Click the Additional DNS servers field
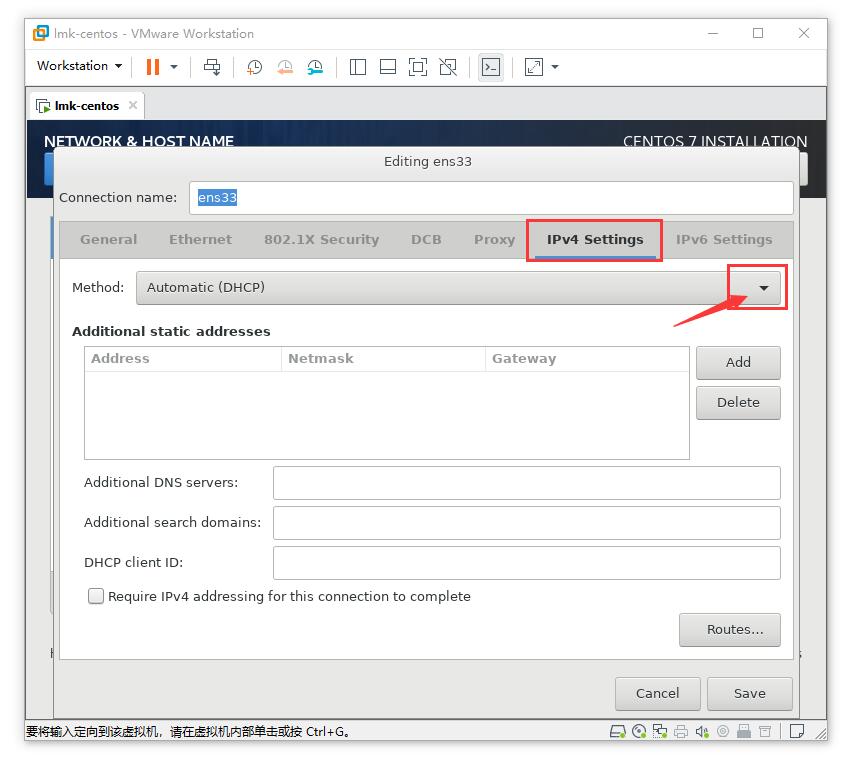 (526, 482)
